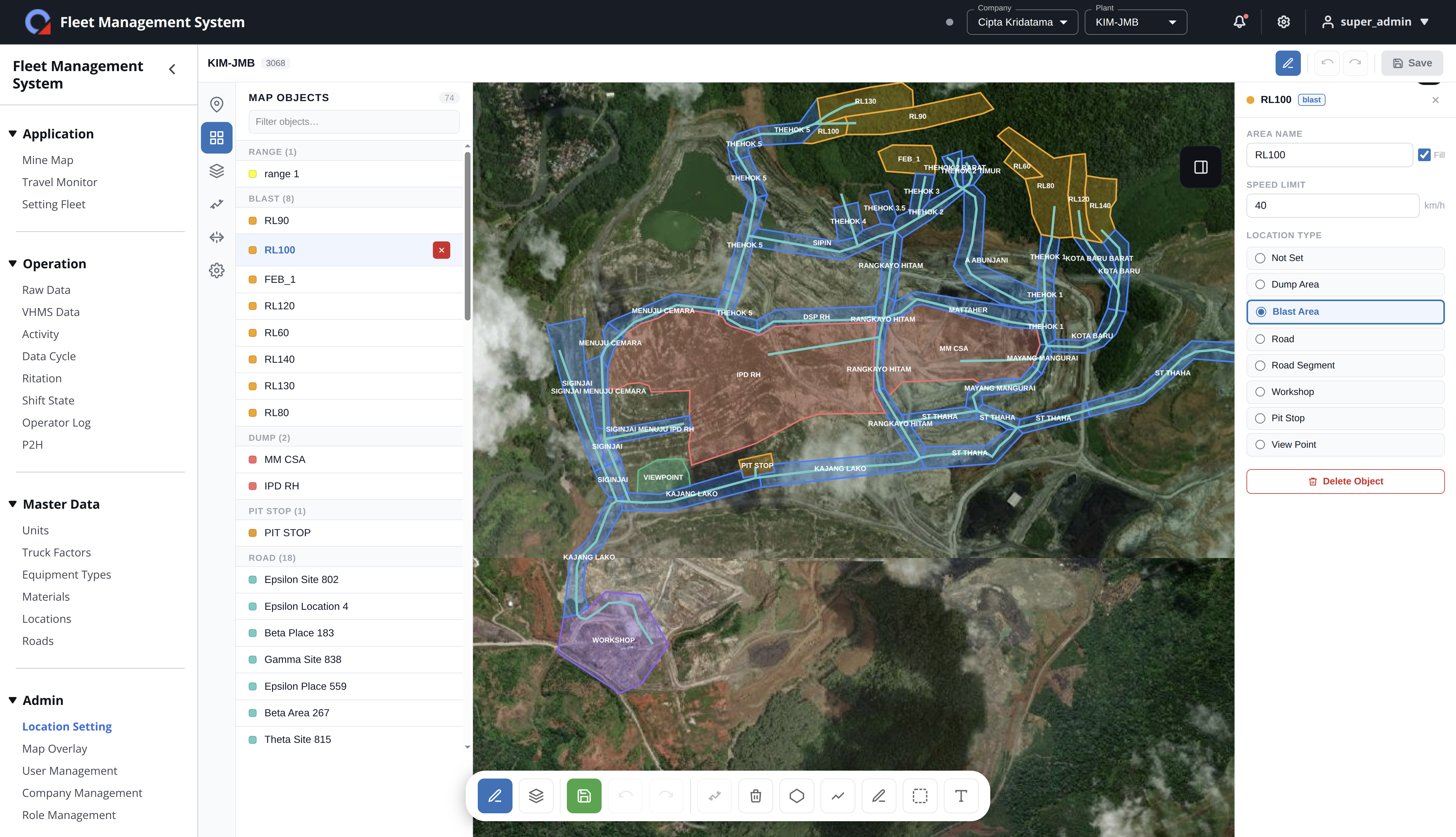Image resolution: width=1456 pixels, height=837 pixels.
Task: Open User Management menu item
Action: click(70, 771)
